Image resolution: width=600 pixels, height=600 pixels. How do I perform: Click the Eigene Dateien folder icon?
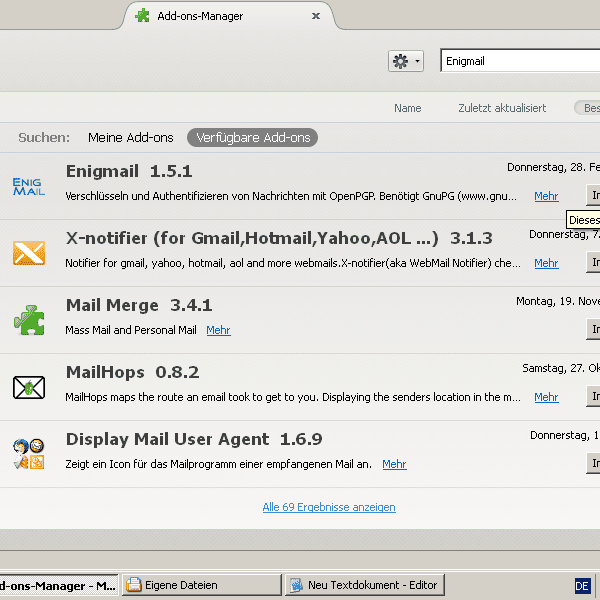[x=134, y=585]
